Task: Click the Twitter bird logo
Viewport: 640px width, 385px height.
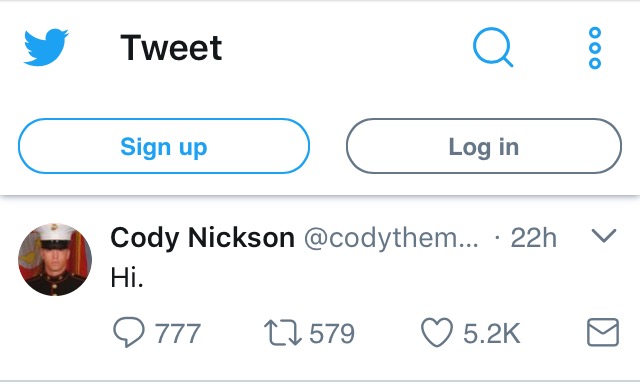Action: 46,47
